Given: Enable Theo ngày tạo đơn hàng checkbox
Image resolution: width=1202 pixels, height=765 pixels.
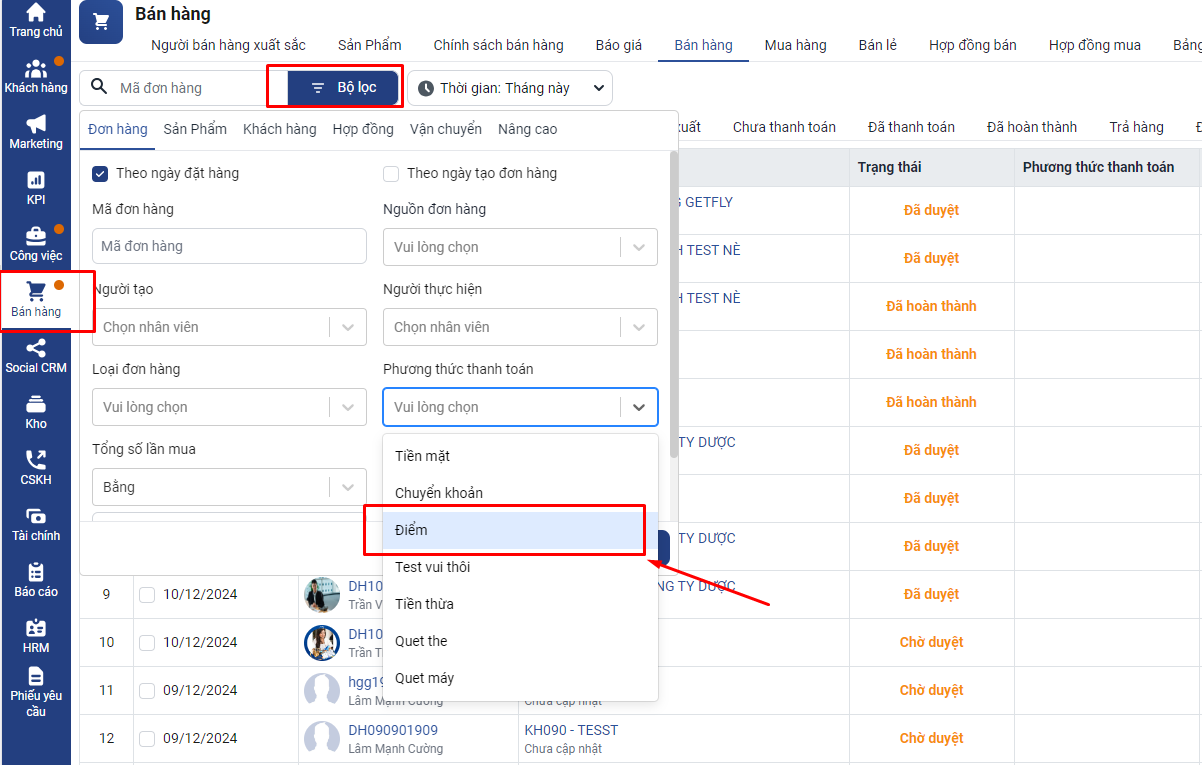Looking at the screenshot, I should tap(391, 174).
